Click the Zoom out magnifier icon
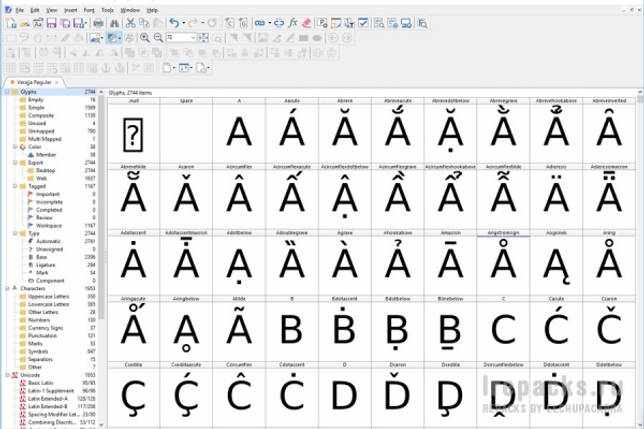Image resolution: width=644 pixels, height=429 pixels. point(158,38)
